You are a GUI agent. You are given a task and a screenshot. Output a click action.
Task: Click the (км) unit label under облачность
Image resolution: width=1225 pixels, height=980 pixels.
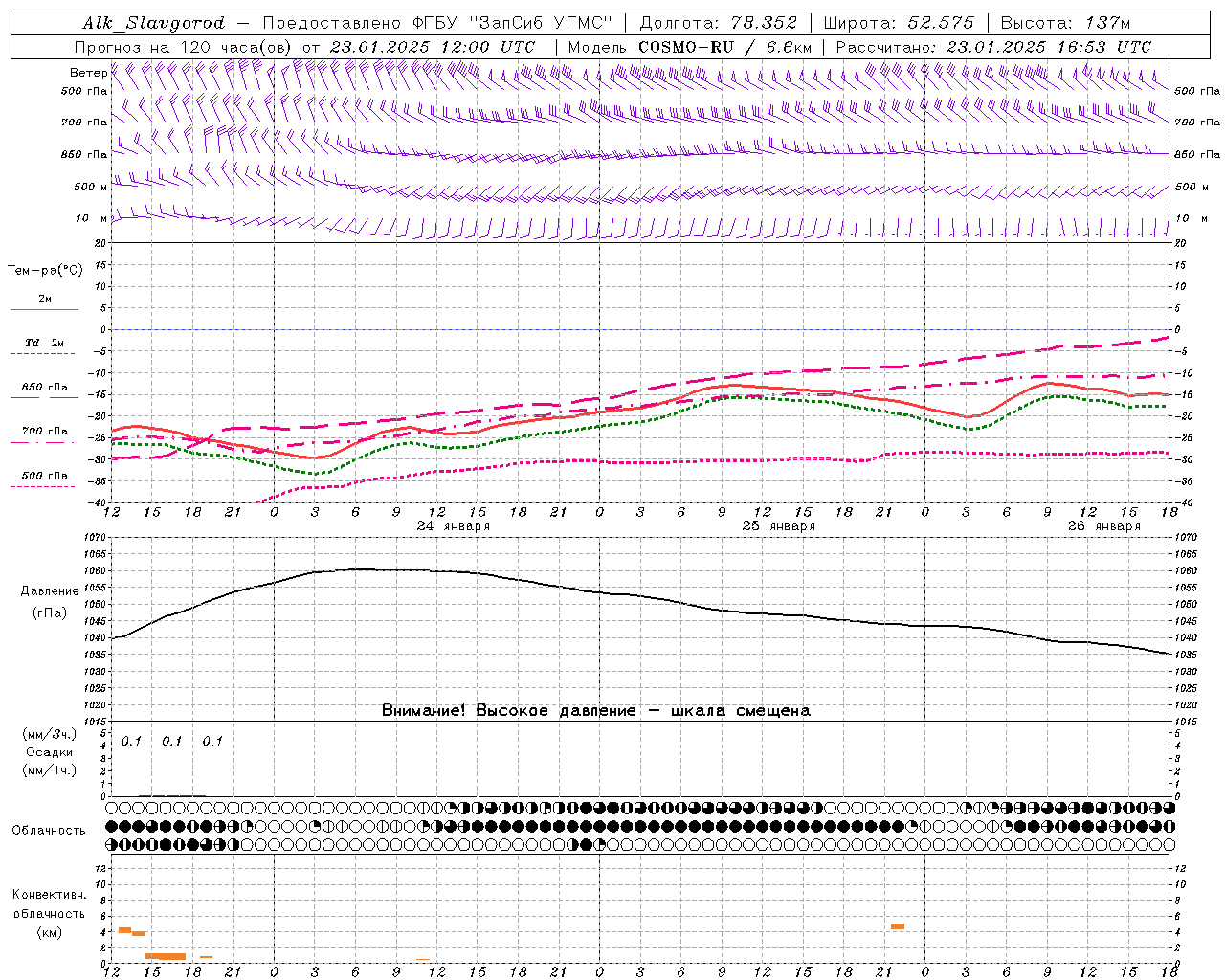click(49, 932)
